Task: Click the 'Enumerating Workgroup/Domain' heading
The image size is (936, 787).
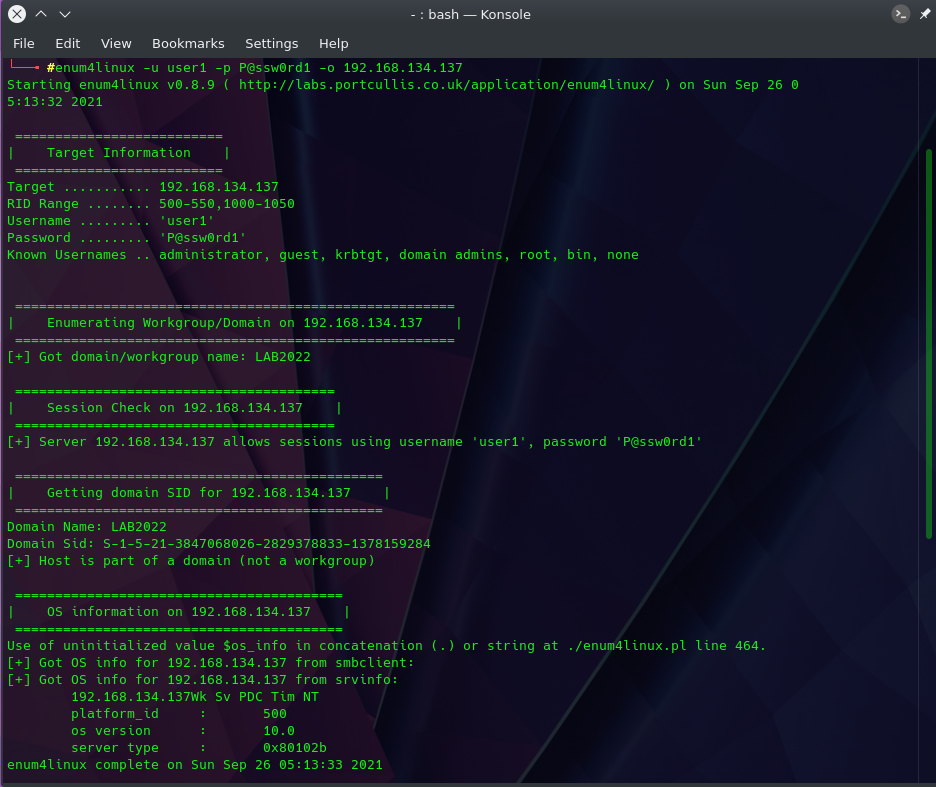Action: pyautogui.click(x=235, y=322)
